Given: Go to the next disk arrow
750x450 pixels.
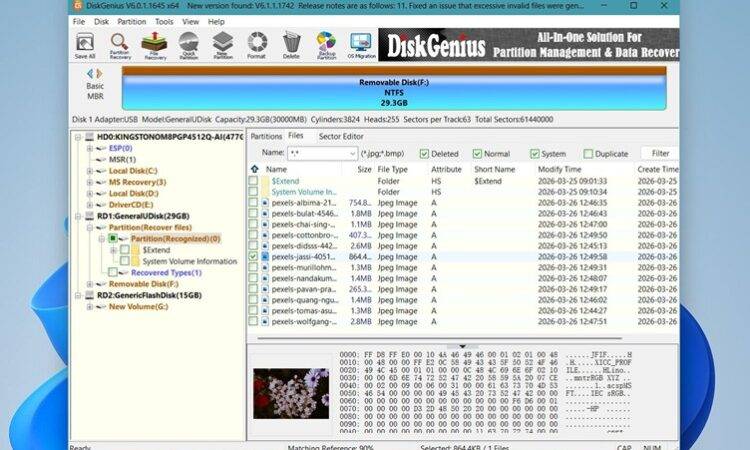Looking at the screenshot, I should pyautogui.click(x=99, y=74).
